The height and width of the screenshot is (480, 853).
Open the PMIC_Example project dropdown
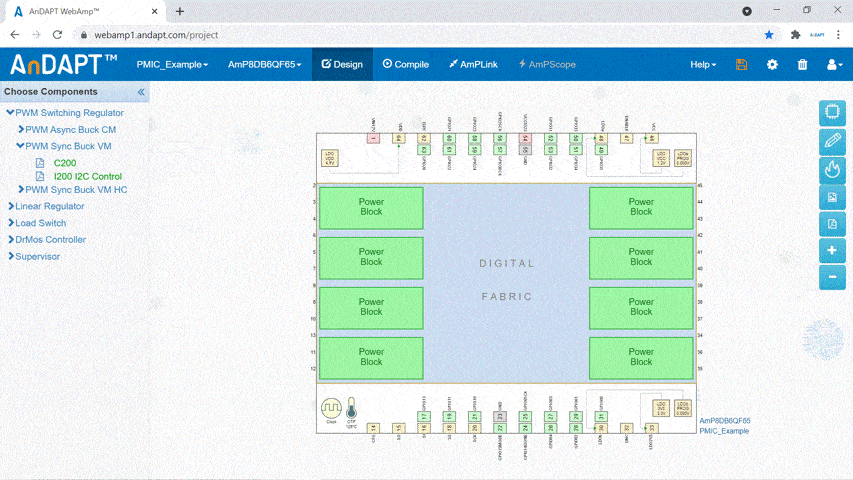point(172,64)
